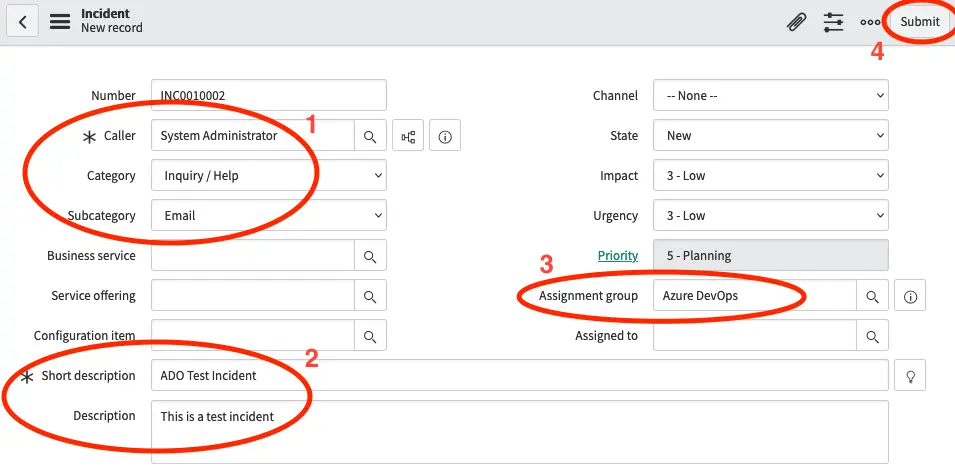Open the Channel dropdown

point(770,96)
